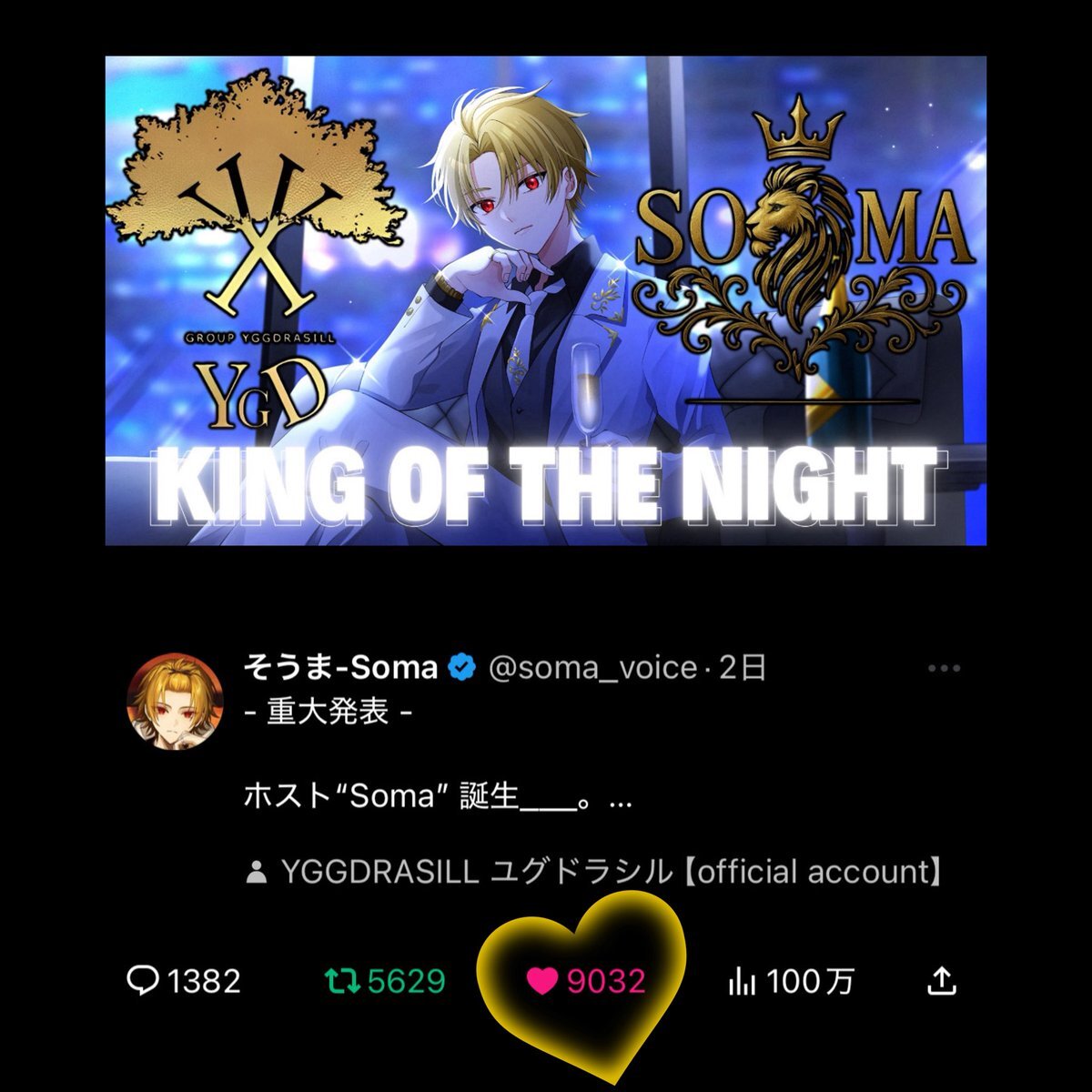
Task: Click the 5629 retweet count
Action: coord(406,981)
